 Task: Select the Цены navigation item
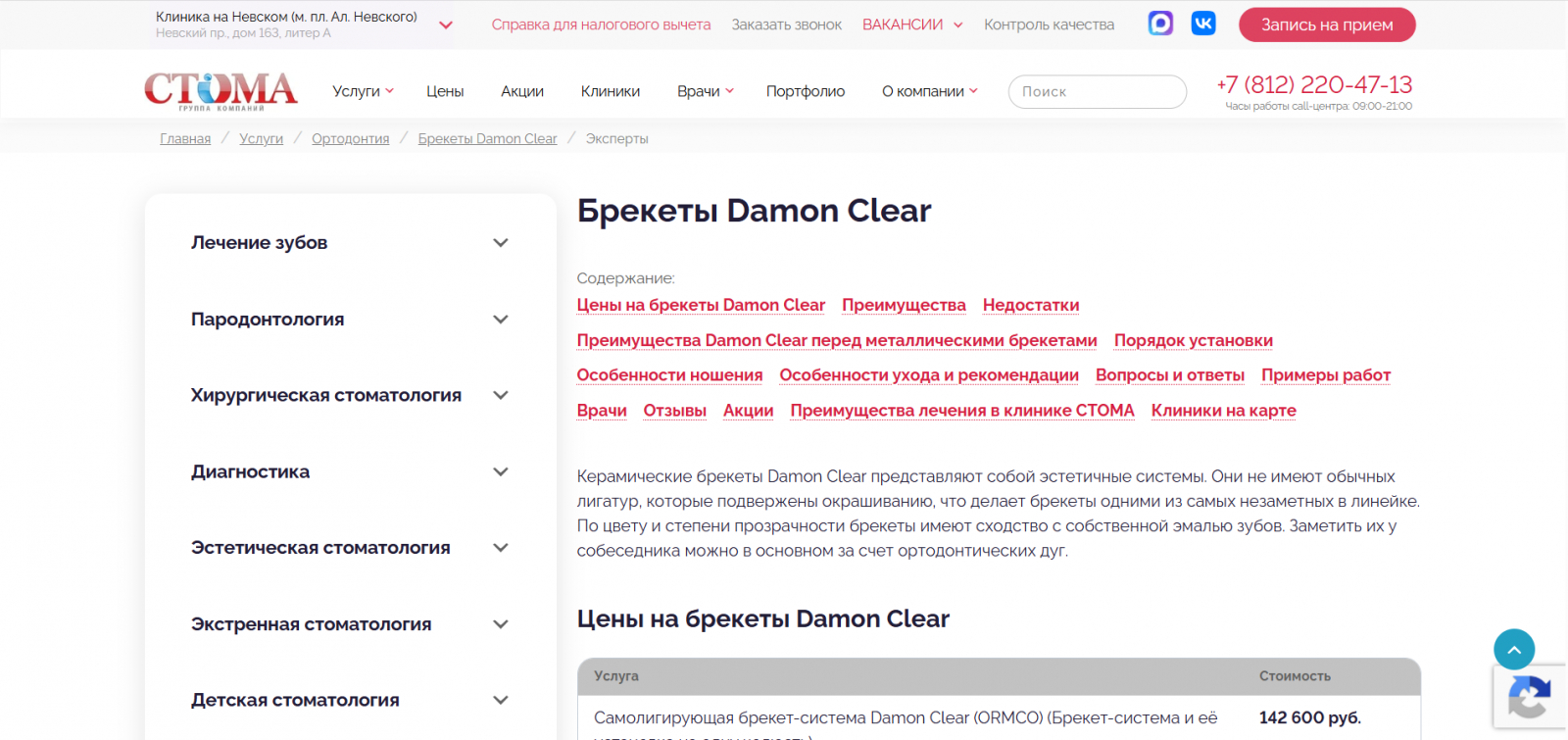click(x=445, y=91)
